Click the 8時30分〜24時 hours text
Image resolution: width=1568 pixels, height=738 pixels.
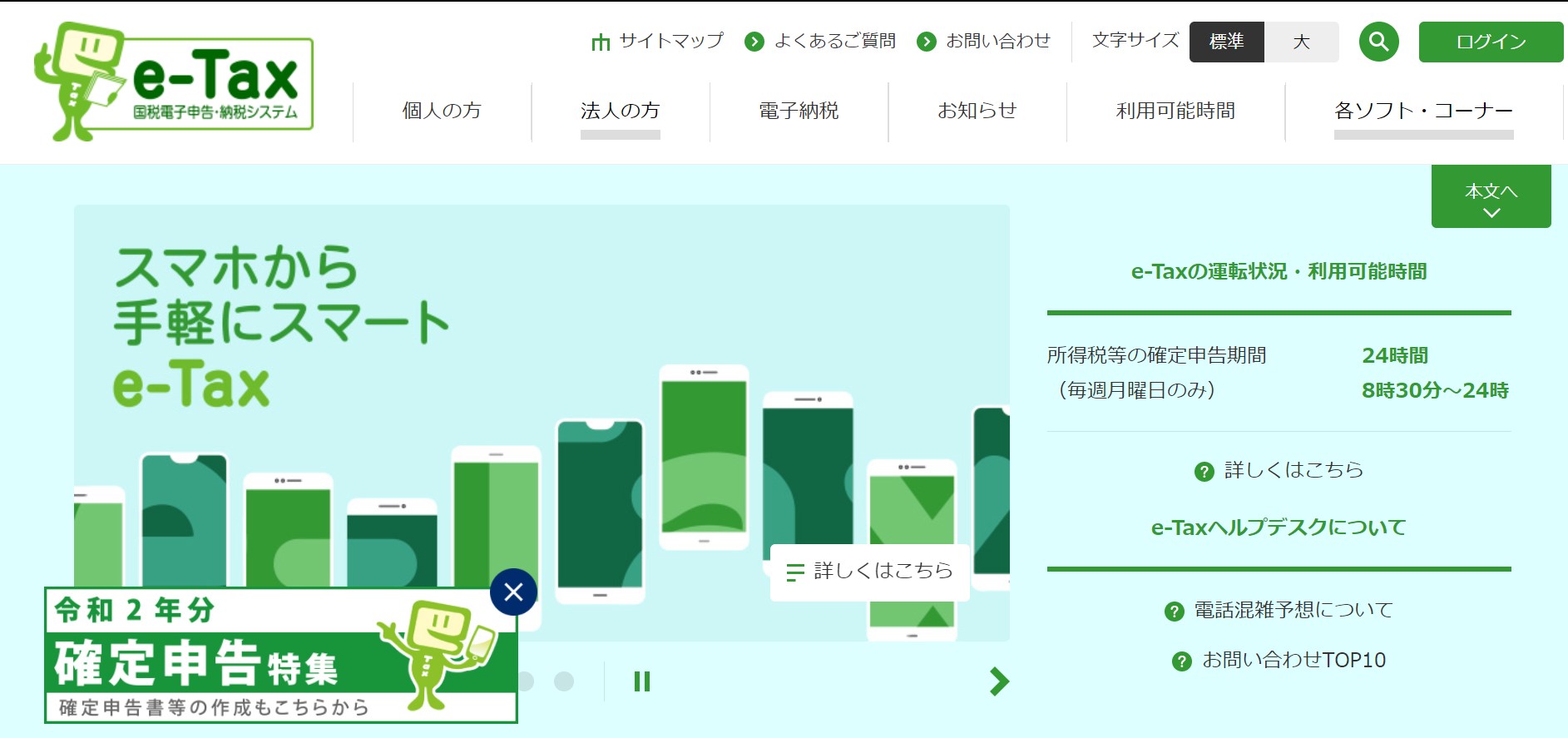tap(1435, 390)
